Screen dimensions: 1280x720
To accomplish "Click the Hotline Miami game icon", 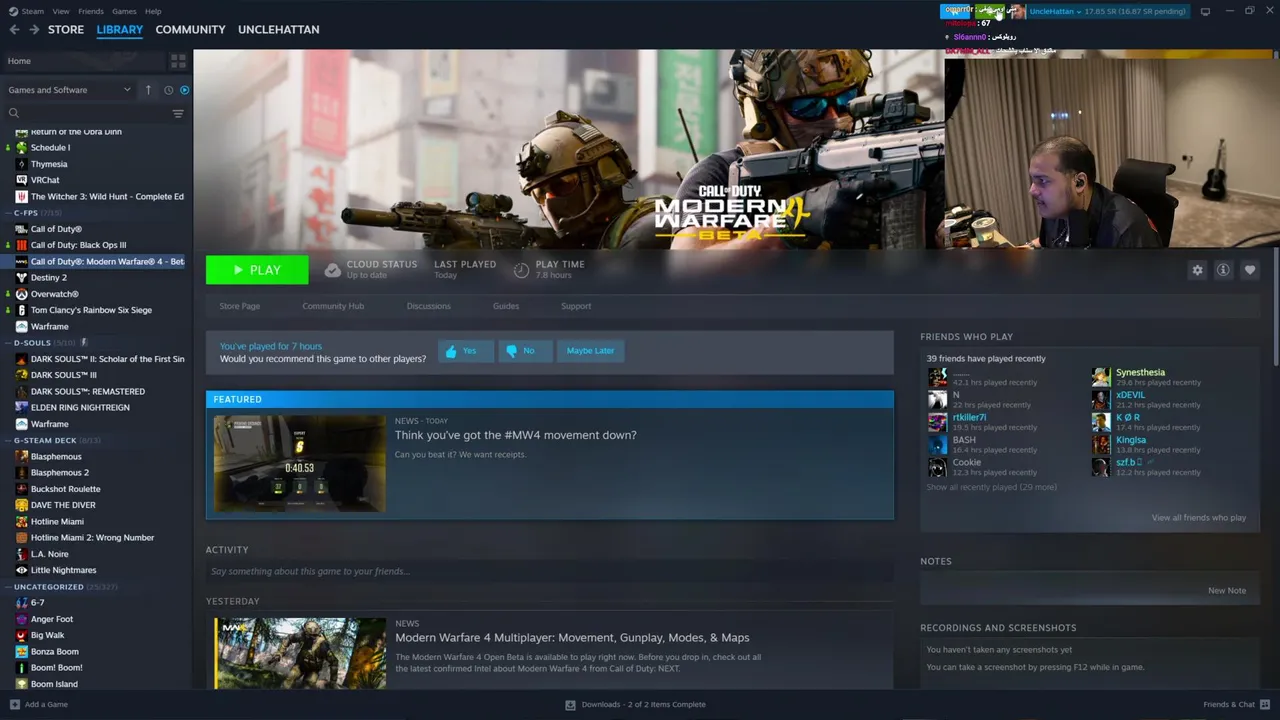I will point(22,521).
